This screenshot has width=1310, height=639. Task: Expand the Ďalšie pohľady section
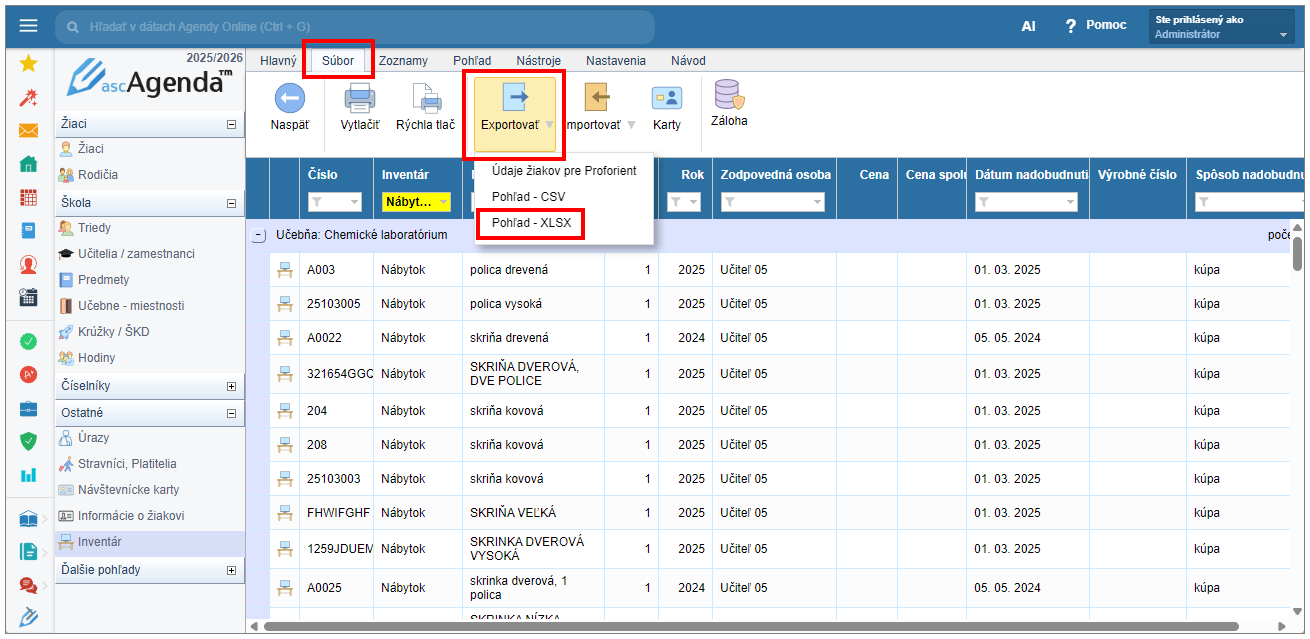click(x=232, y=570)
